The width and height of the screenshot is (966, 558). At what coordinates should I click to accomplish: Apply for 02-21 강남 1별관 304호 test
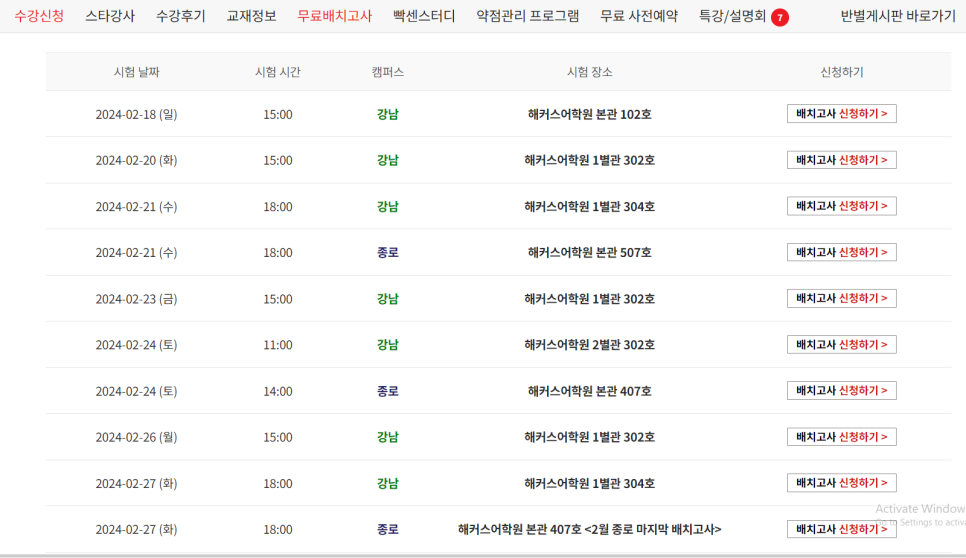(x=842, y=206)
